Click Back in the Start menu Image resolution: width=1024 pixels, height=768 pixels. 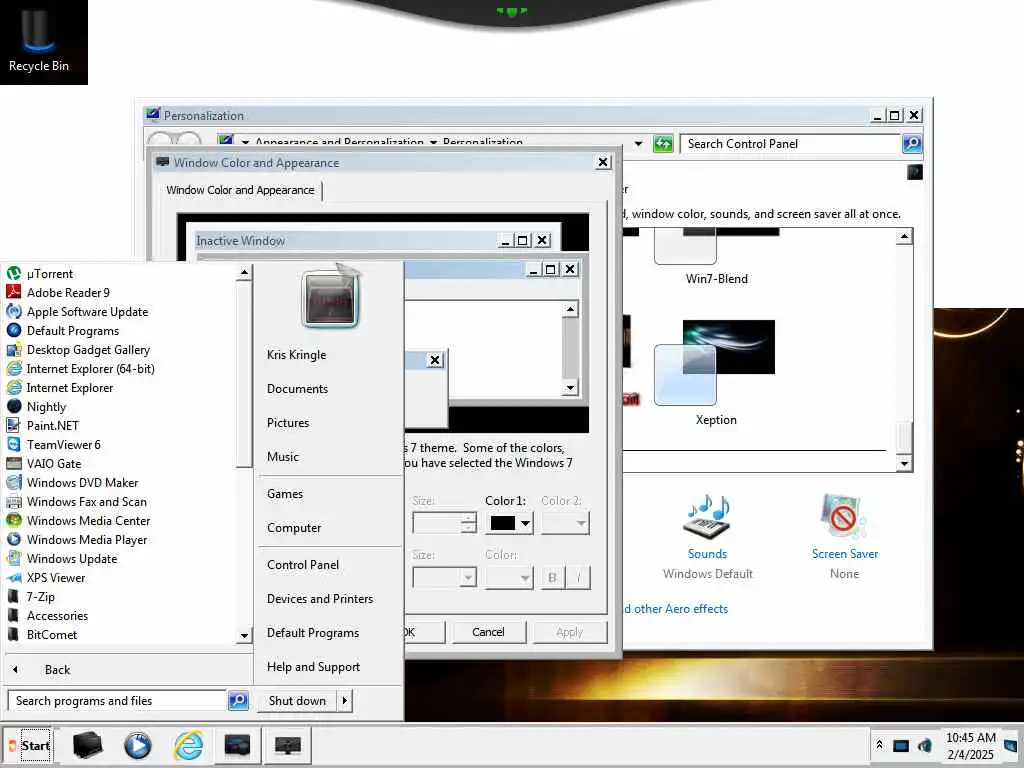57,669
